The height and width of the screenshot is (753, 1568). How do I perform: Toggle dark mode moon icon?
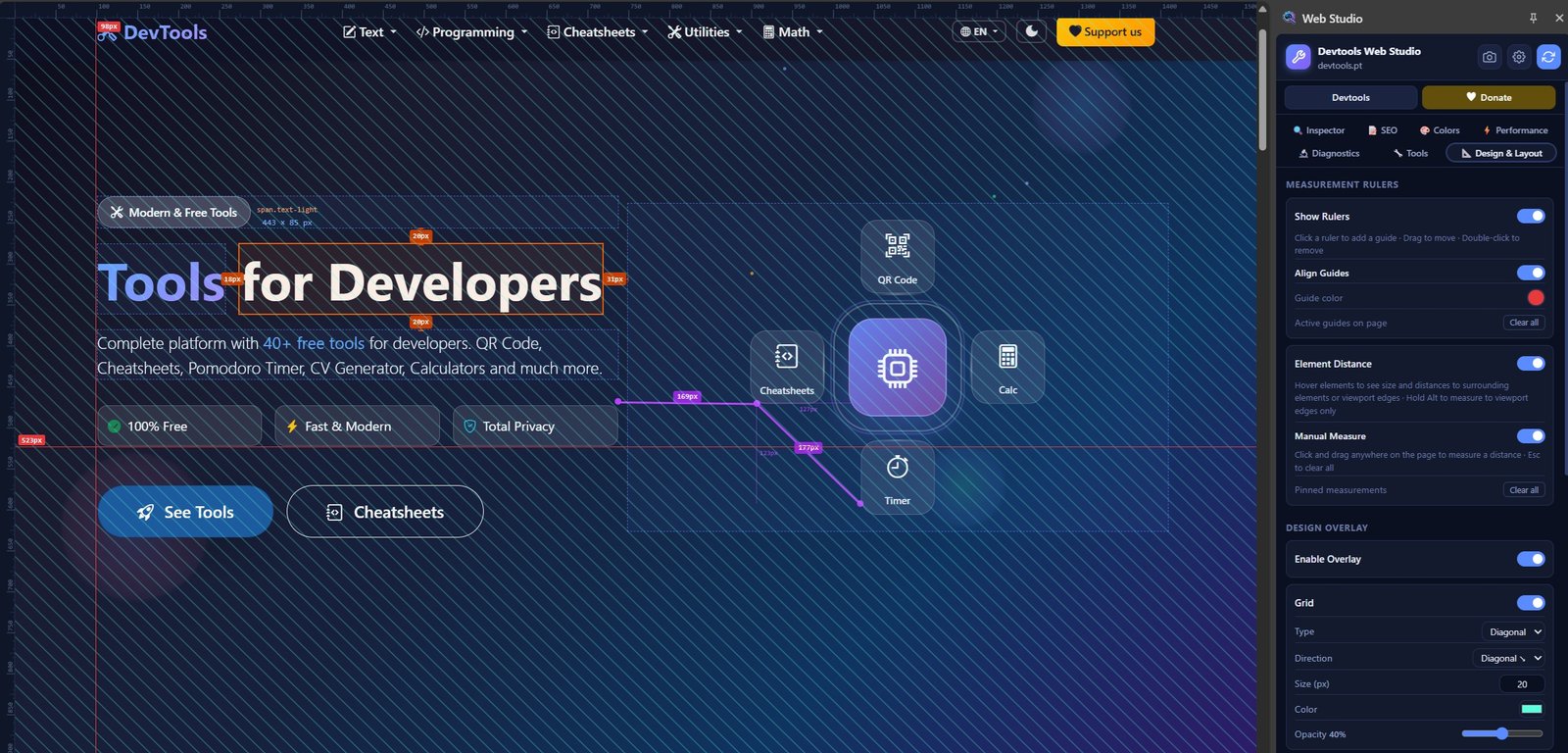[1031, 31]
